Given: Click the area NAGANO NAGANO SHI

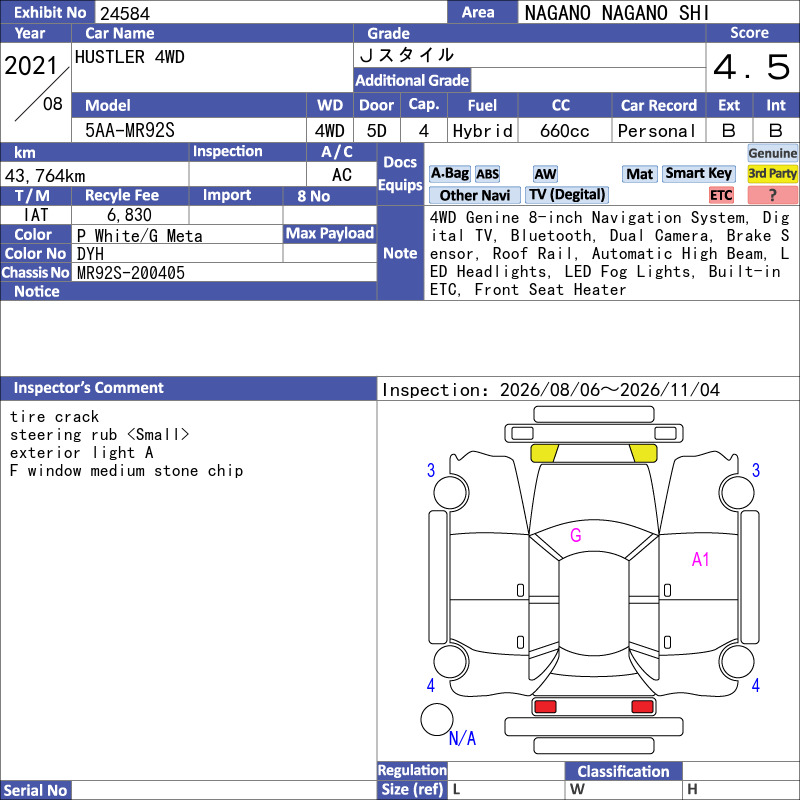Looking at the screenshot, I should 617,13.
